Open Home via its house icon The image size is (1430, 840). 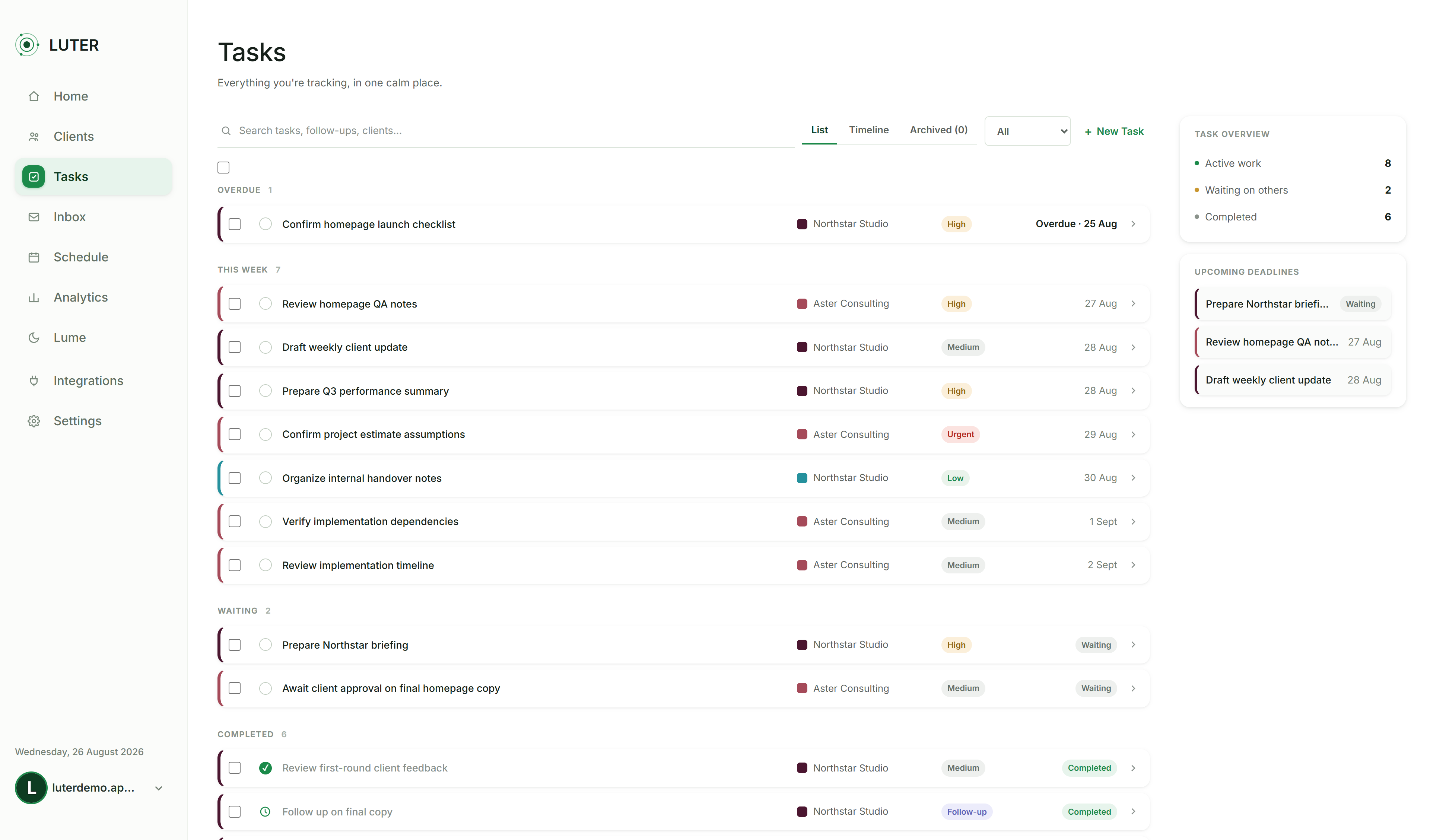[34, 96]
